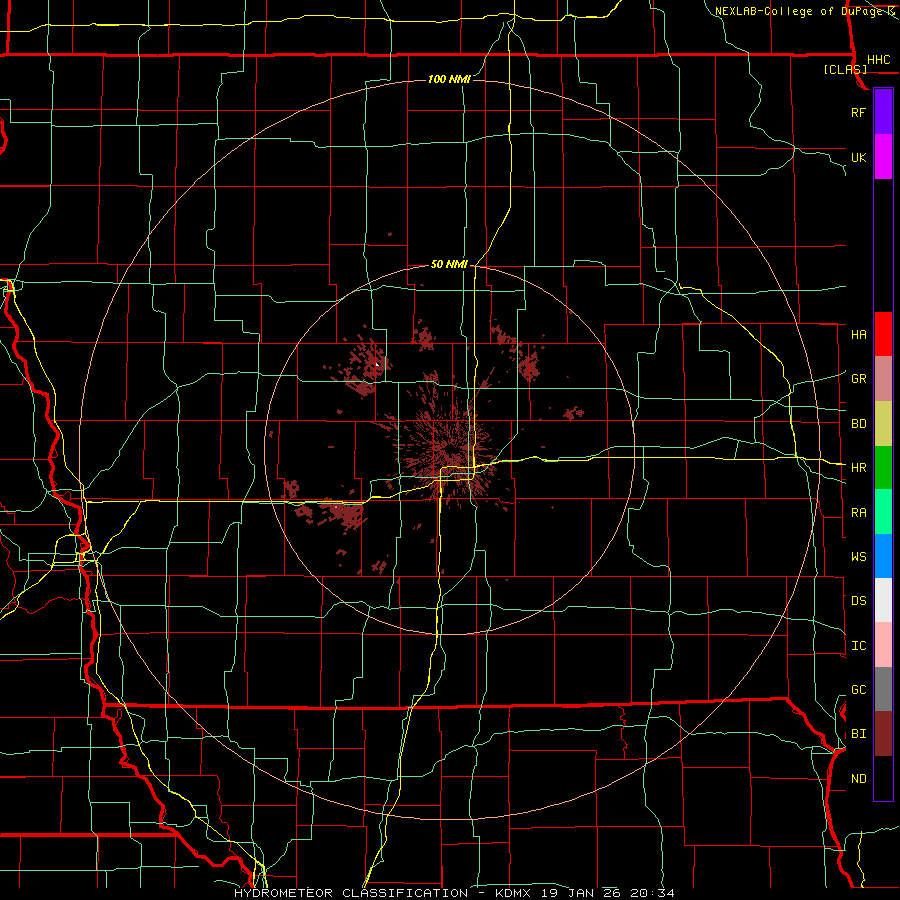Click the white DS legend color swatch
The image size is (900, 900).
(883, 600)
